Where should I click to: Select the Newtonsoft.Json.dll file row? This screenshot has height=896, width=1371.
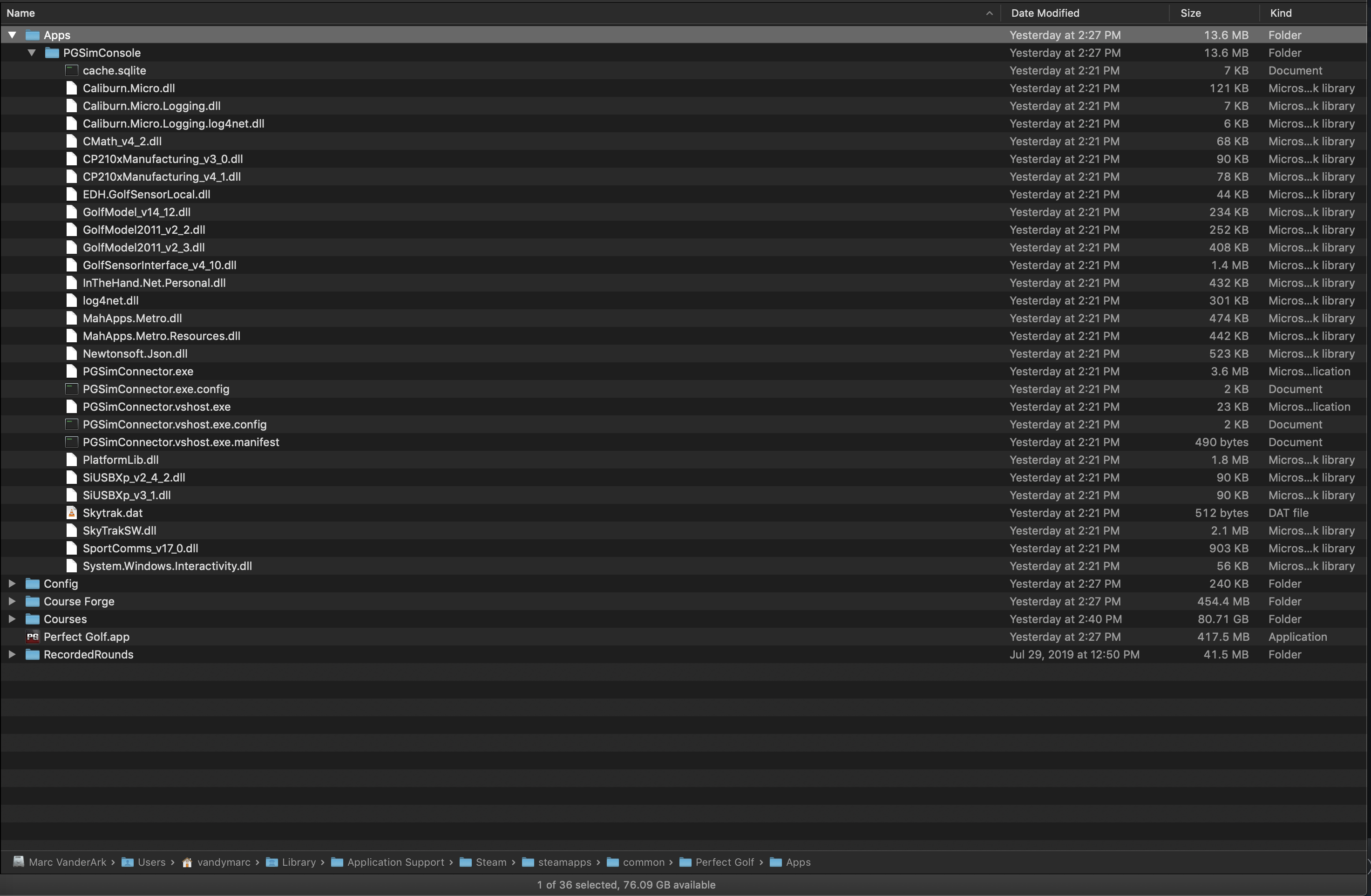coord(135,354)
